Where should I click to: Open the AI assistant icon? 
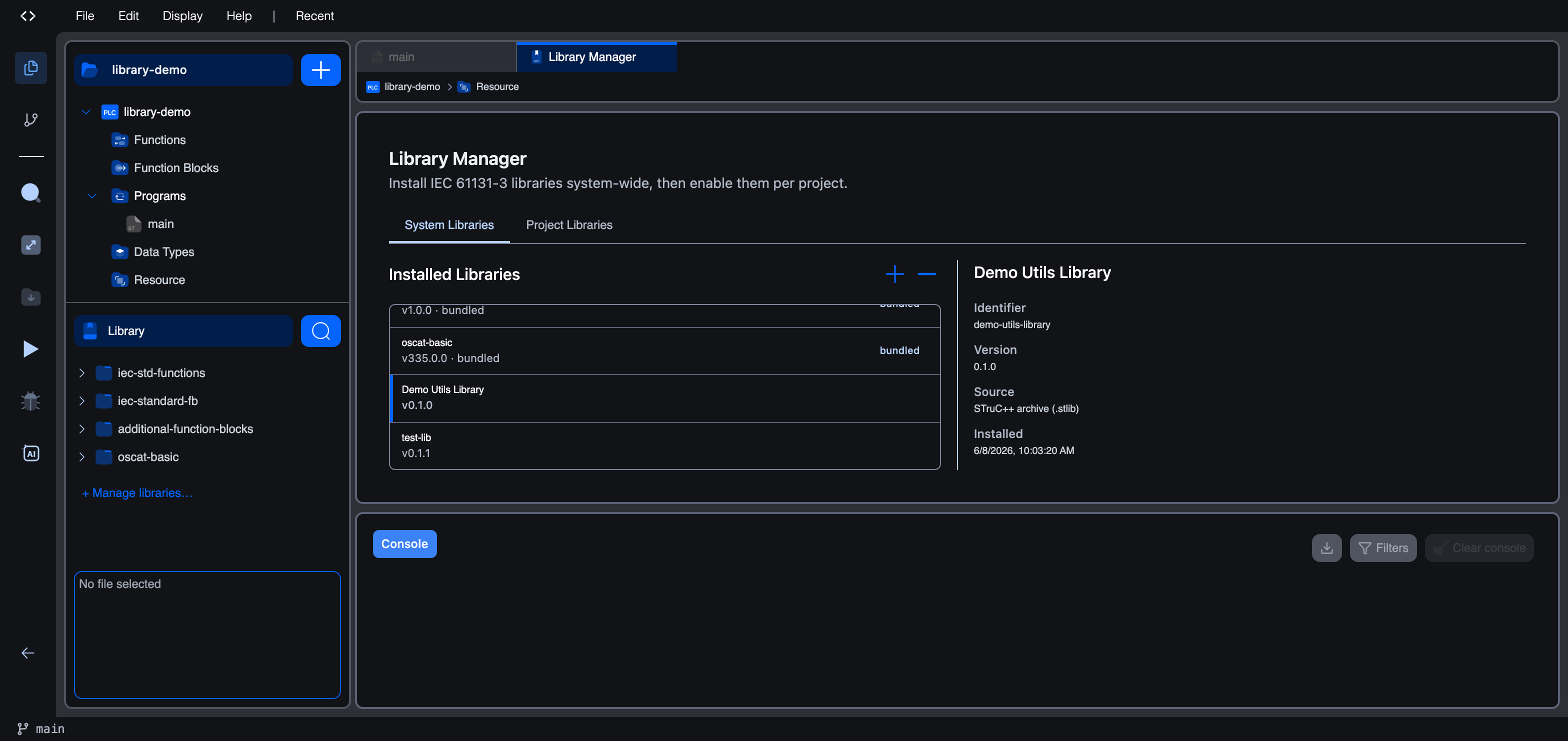(x=30, y=453)
